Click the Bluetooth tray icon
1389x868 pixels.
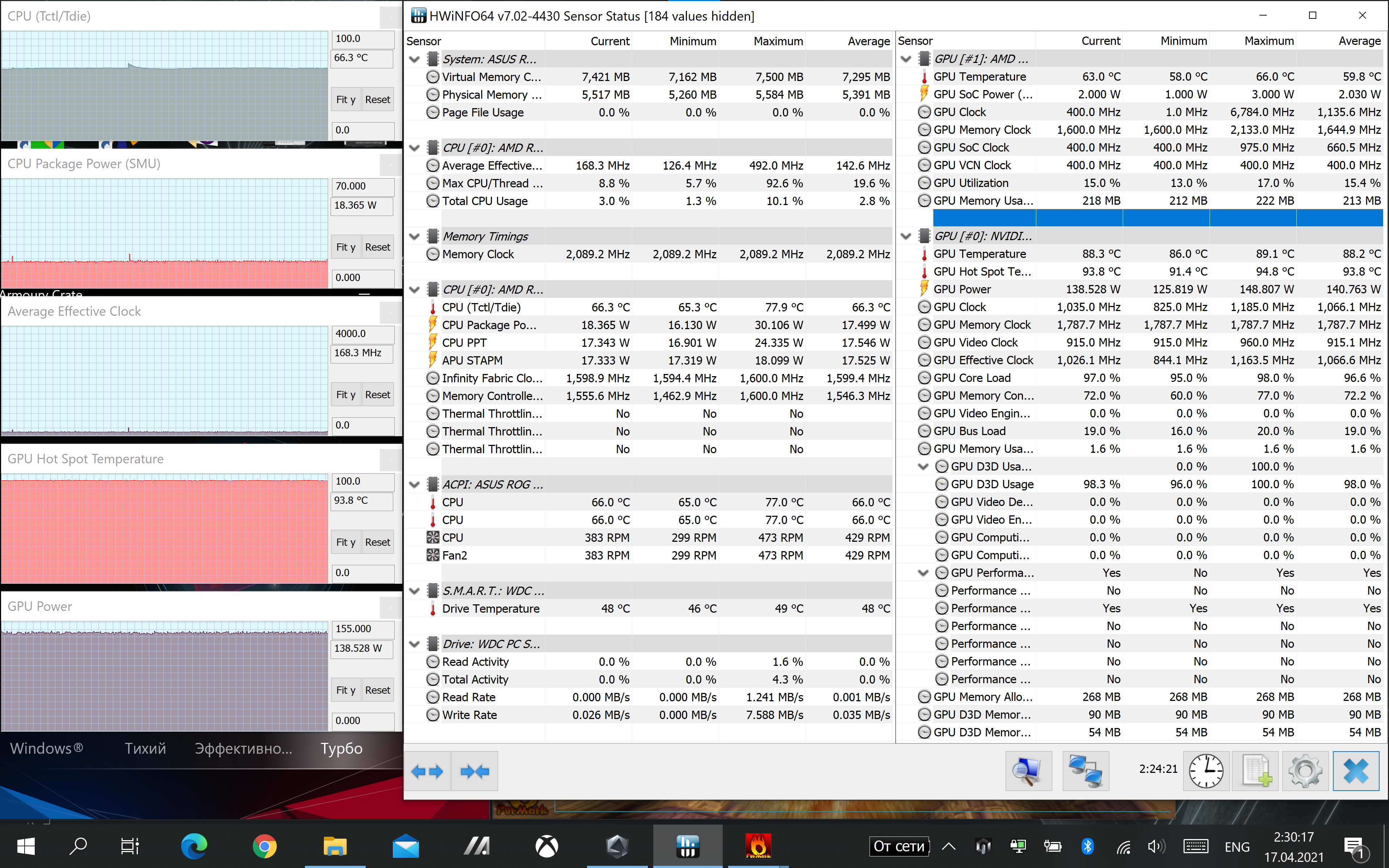[x=1087, y=846]
